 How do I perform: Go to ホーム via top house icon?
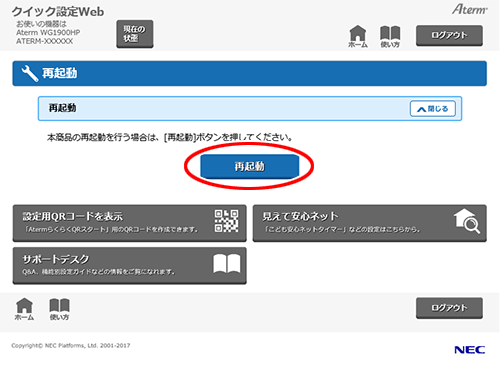point(358,36)
